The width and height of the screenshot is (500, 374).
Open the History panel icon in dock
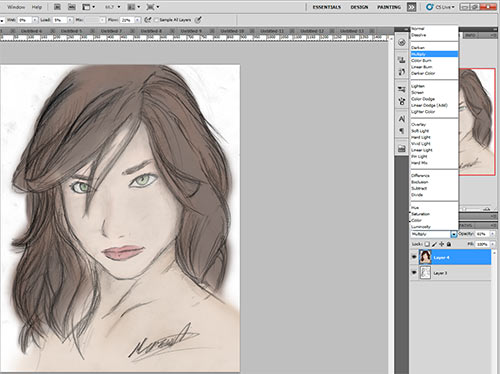402,42
